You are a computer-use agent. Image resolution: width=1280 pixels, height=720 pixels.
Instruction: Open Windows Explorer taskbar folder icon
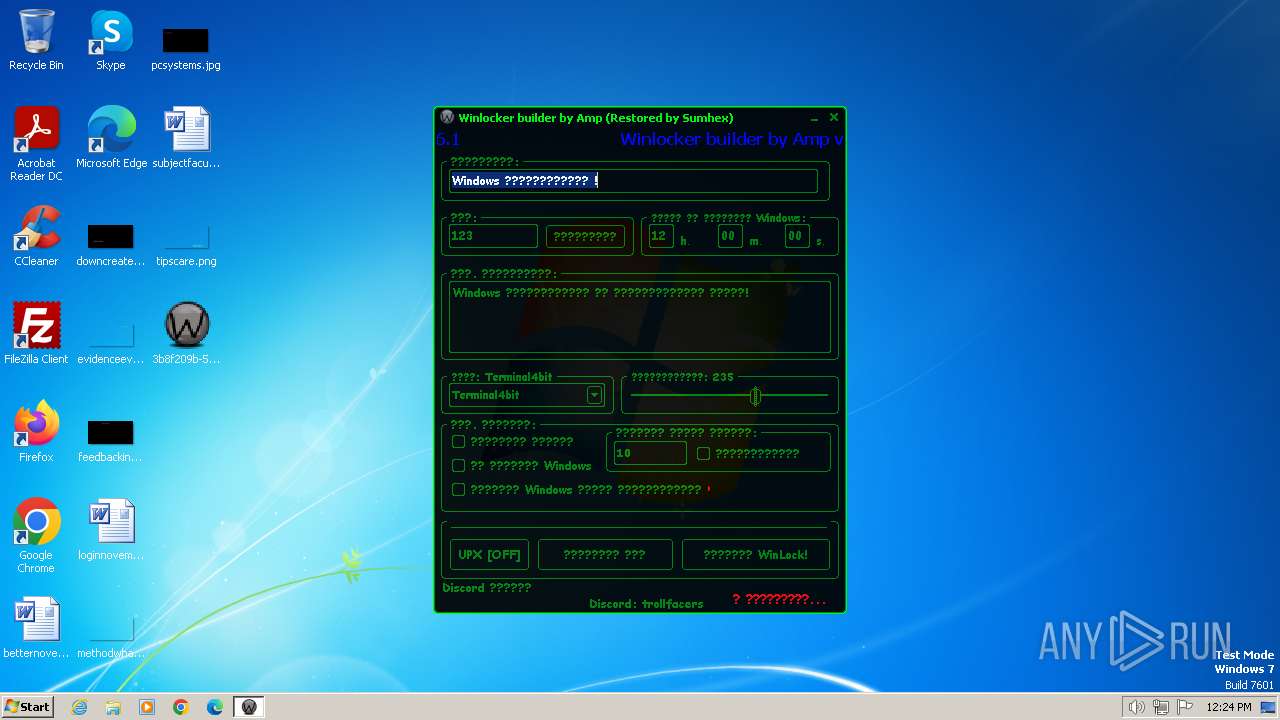113,707
